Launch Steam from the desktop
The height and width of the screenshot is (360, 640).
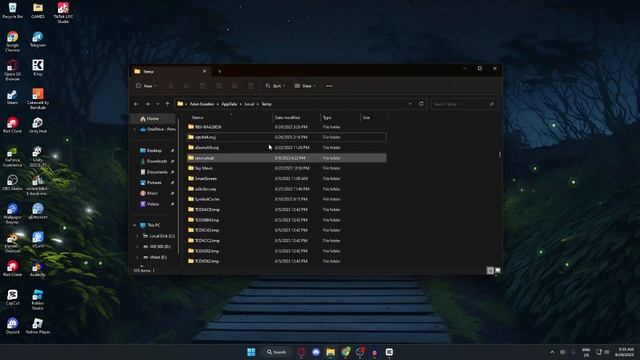tap(12, 97)
